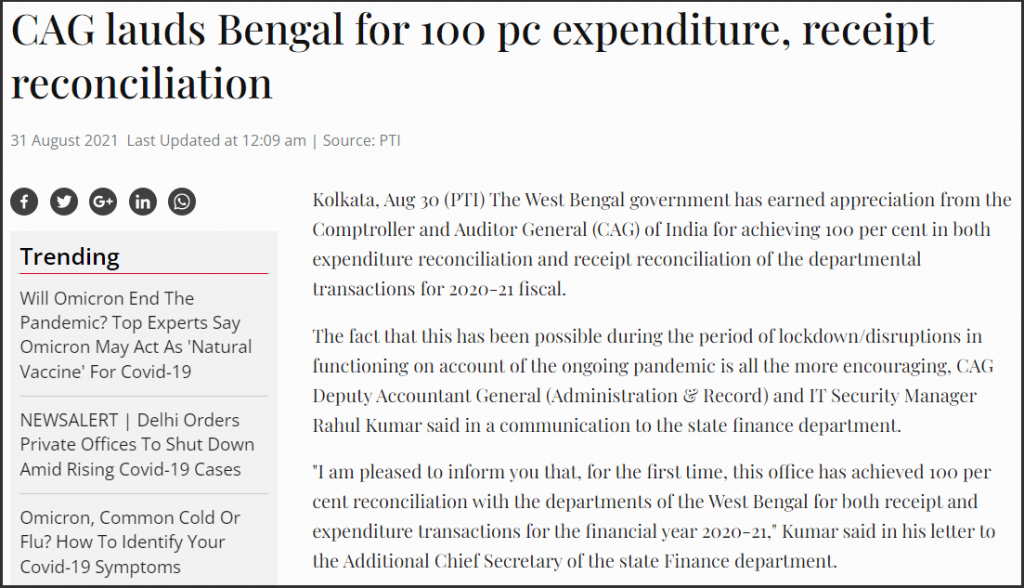
Task: Share article via Facebook icon
Action: (24, 201)
